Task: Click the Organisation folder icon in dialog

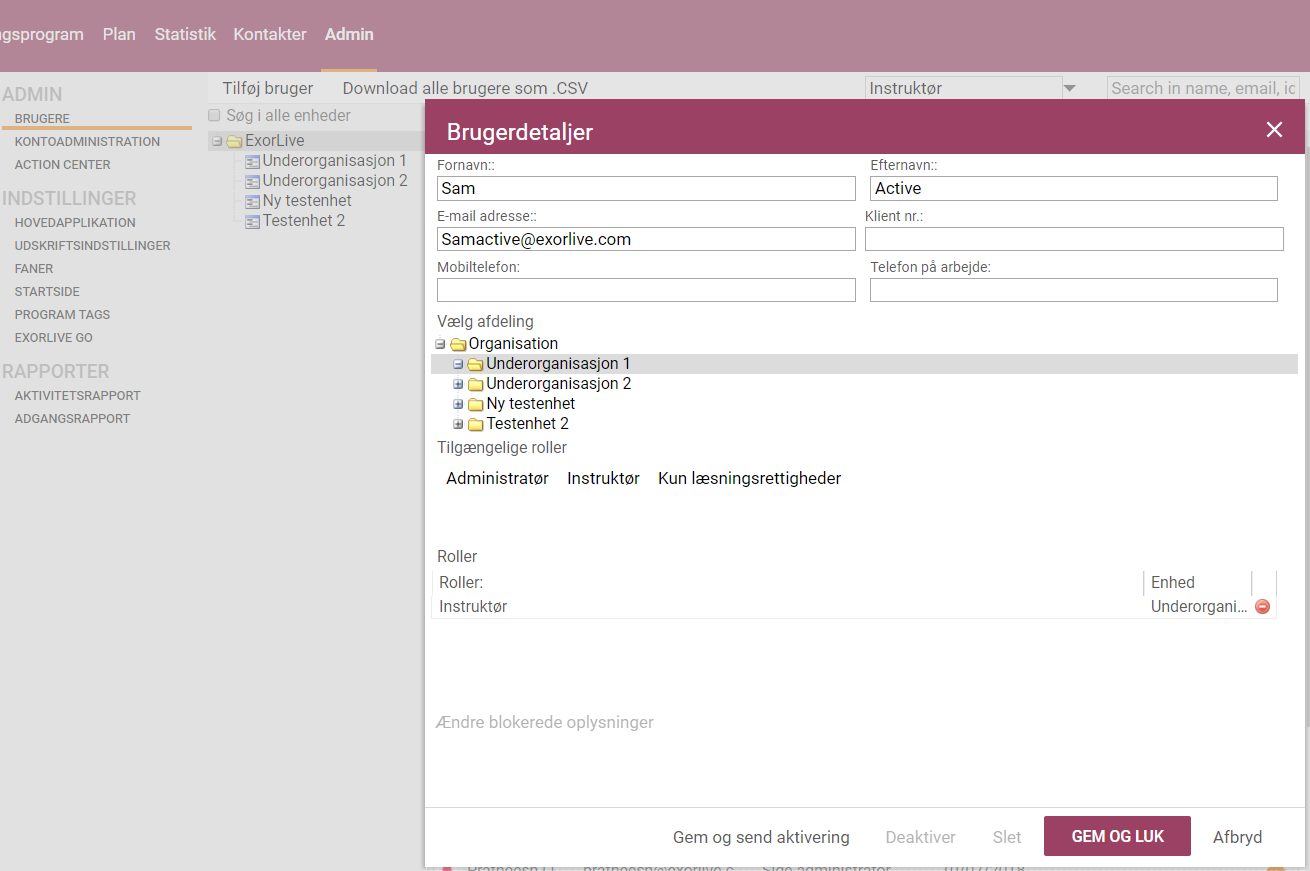Action: [458, 344]
